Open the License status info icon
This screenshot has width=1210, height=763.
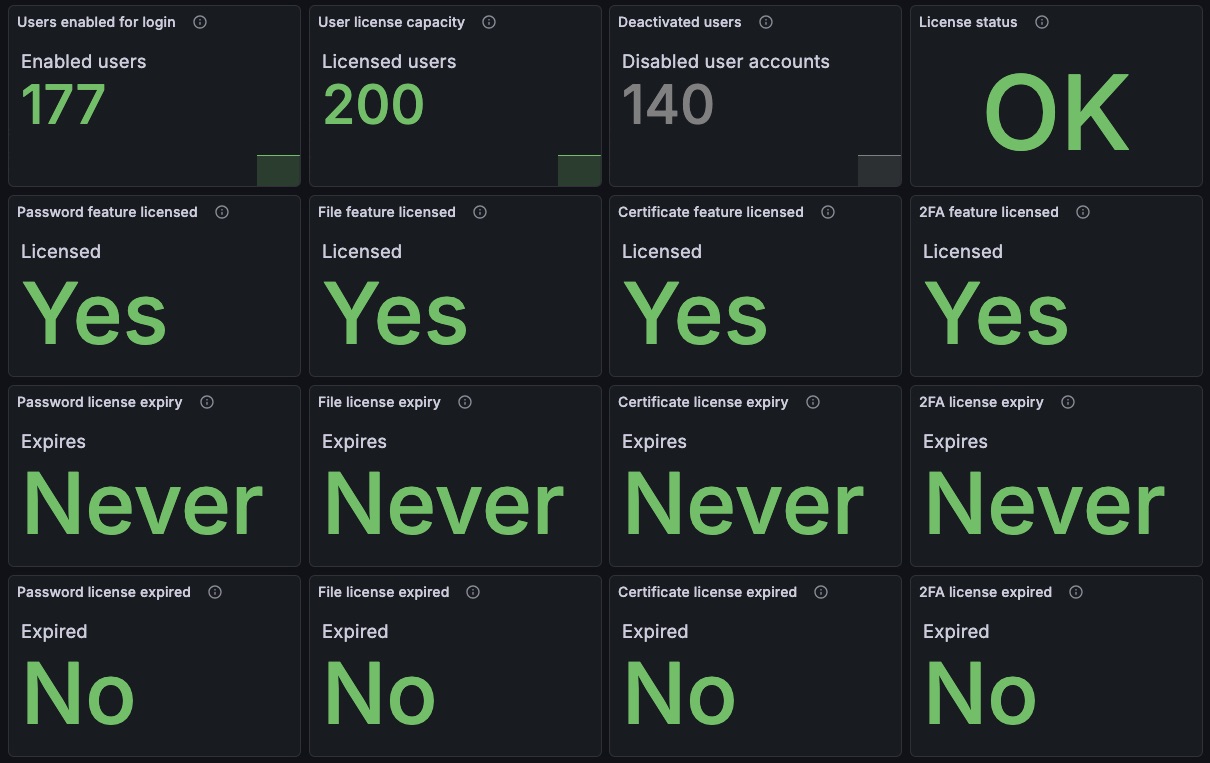pyautogui.click(x=1042, y=22)
